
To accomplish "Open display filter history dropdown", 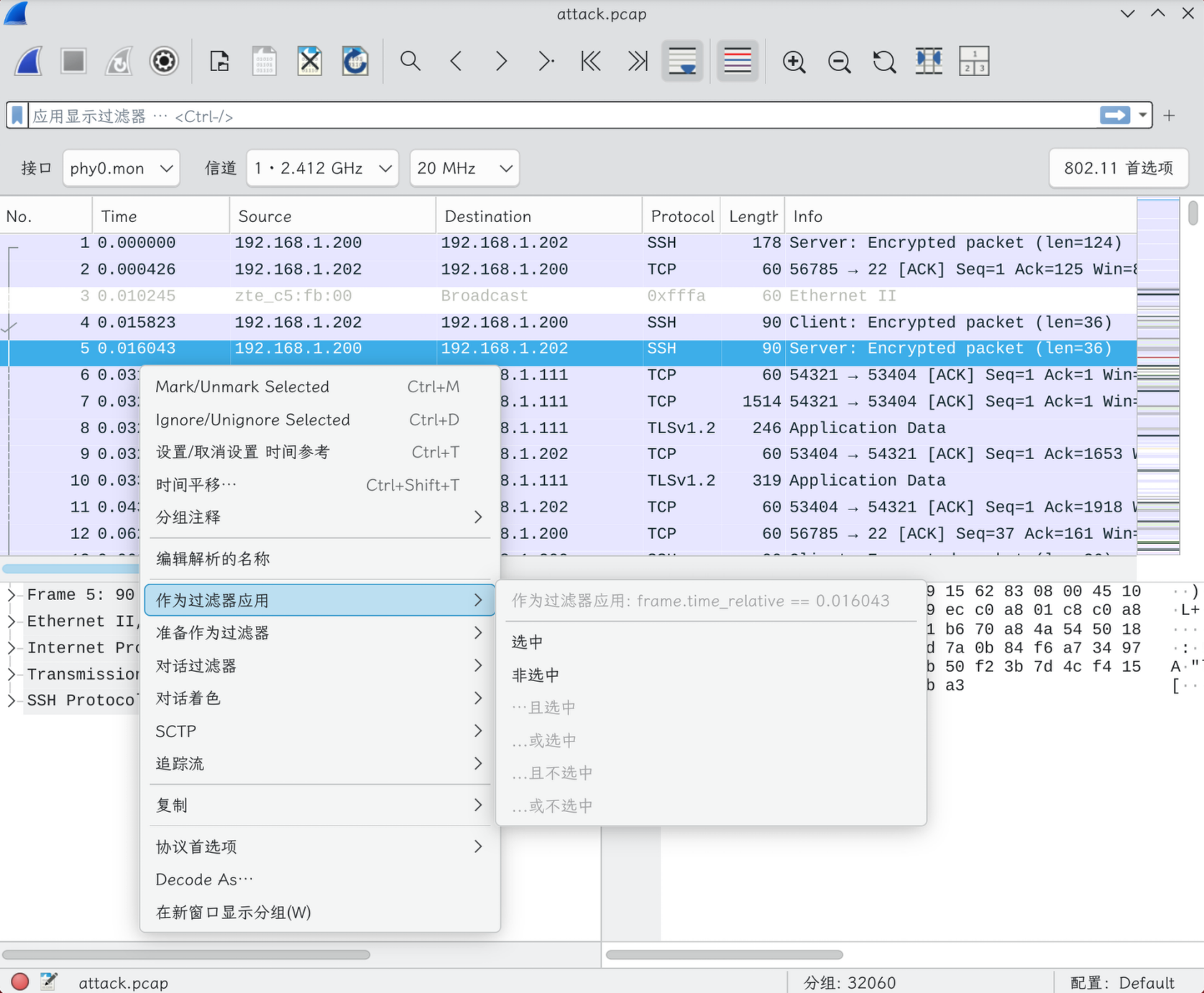I will coord(1142,115).
